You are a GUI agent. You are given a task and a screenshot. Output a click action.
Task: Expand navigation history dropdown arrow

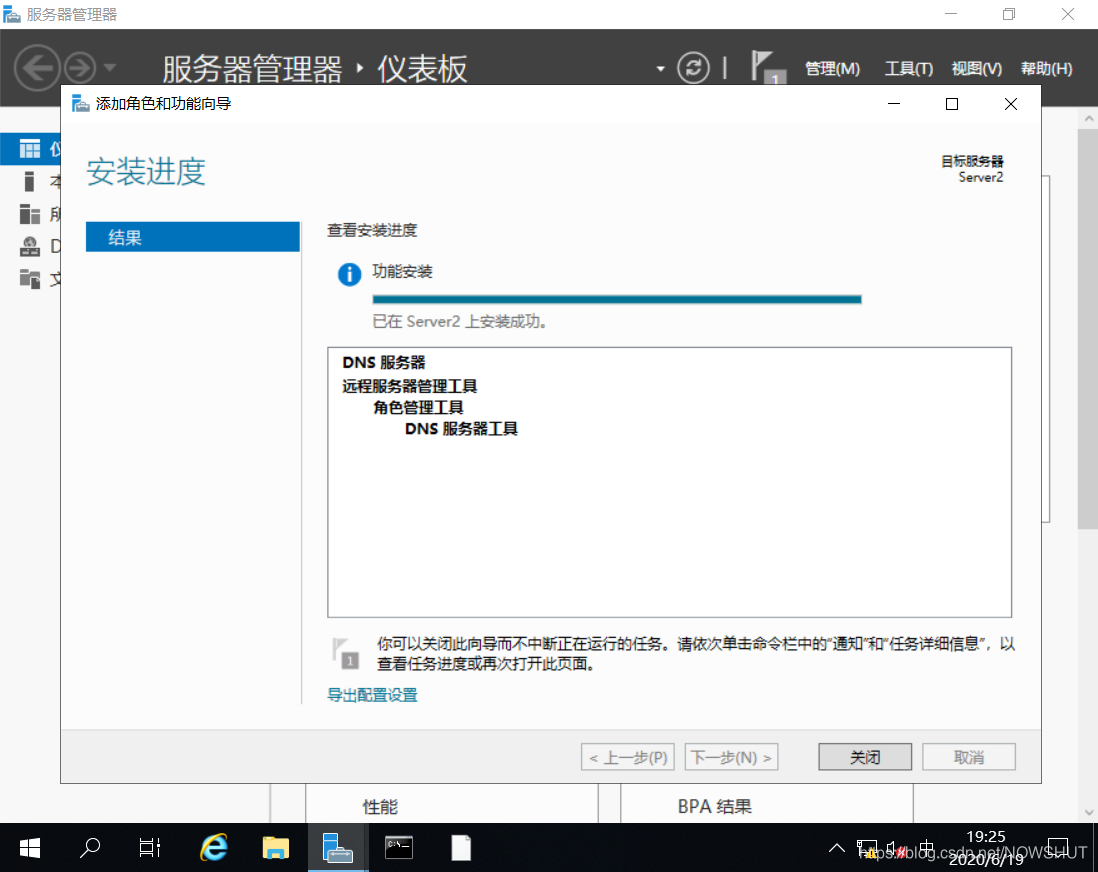[x=110, y=68]
